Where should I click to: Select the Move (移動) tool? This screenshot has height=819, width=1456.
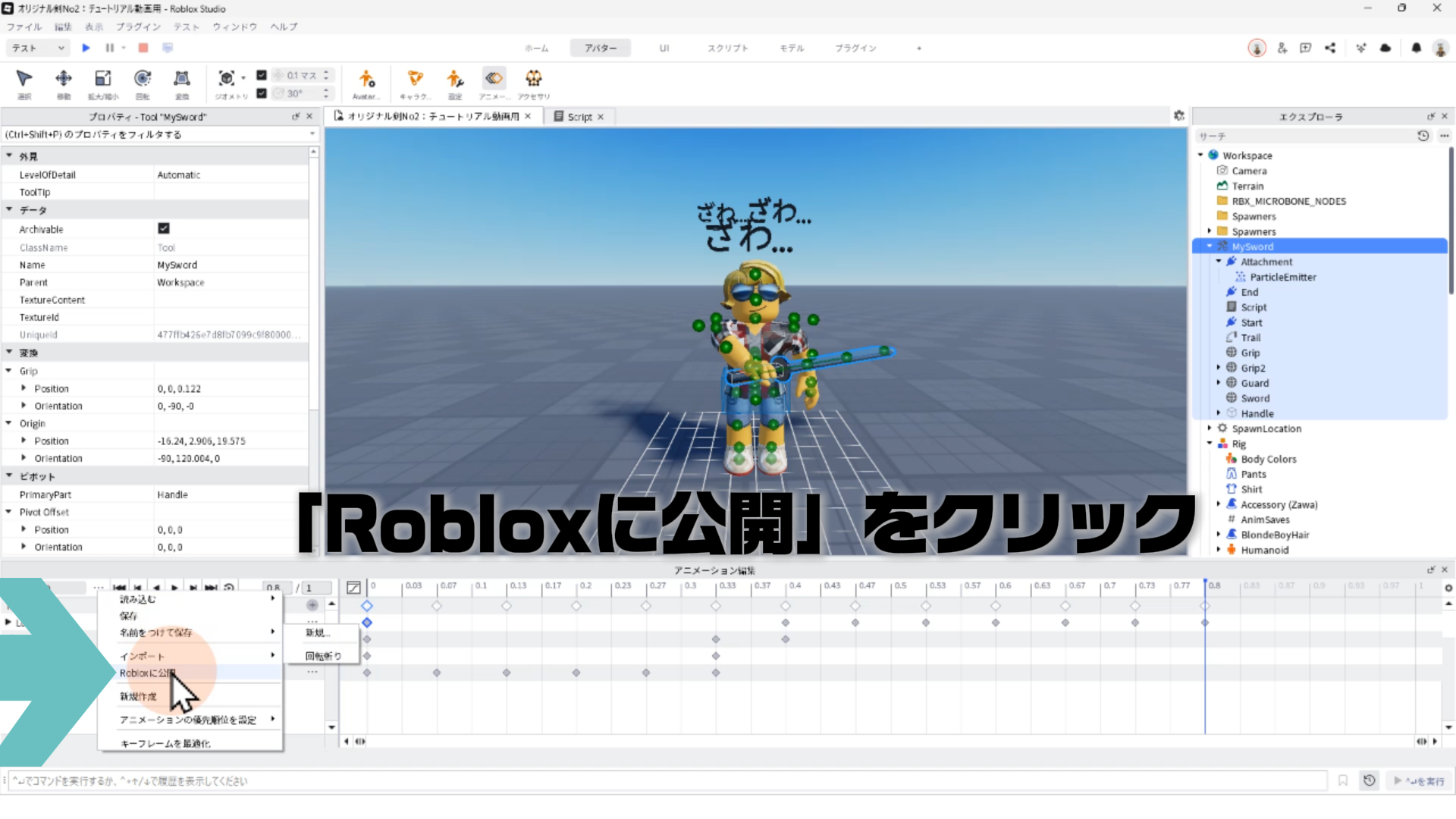click(x=64, y=79)
